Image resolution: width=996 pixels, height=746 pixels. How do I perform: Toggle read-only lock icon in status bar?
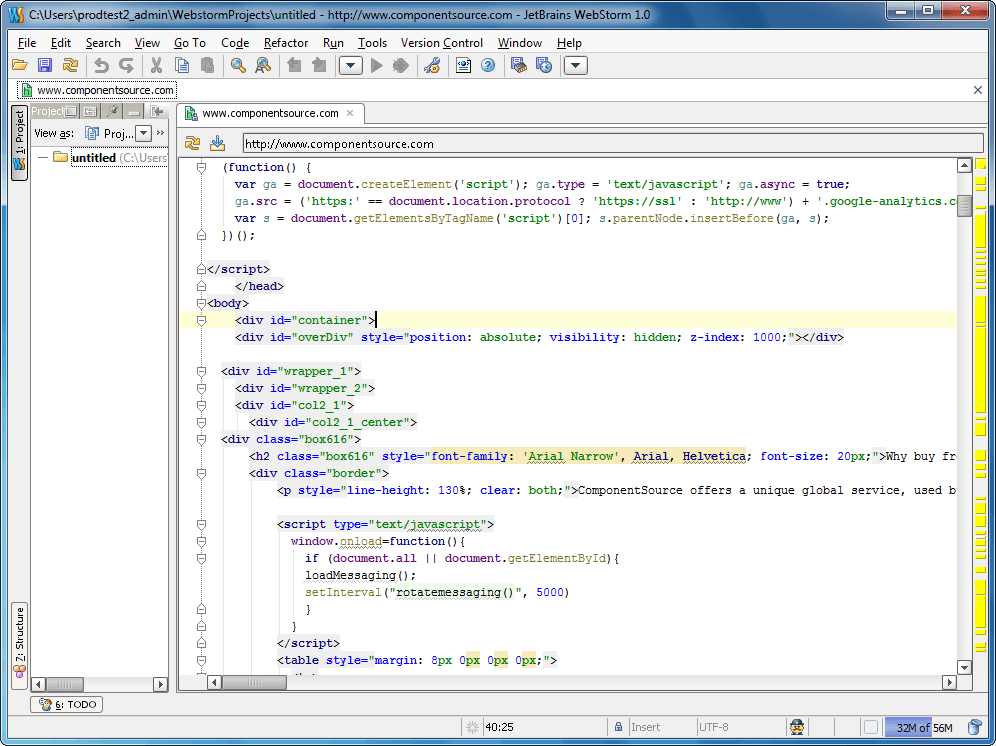pyautogui.click(x=618, y=727)
